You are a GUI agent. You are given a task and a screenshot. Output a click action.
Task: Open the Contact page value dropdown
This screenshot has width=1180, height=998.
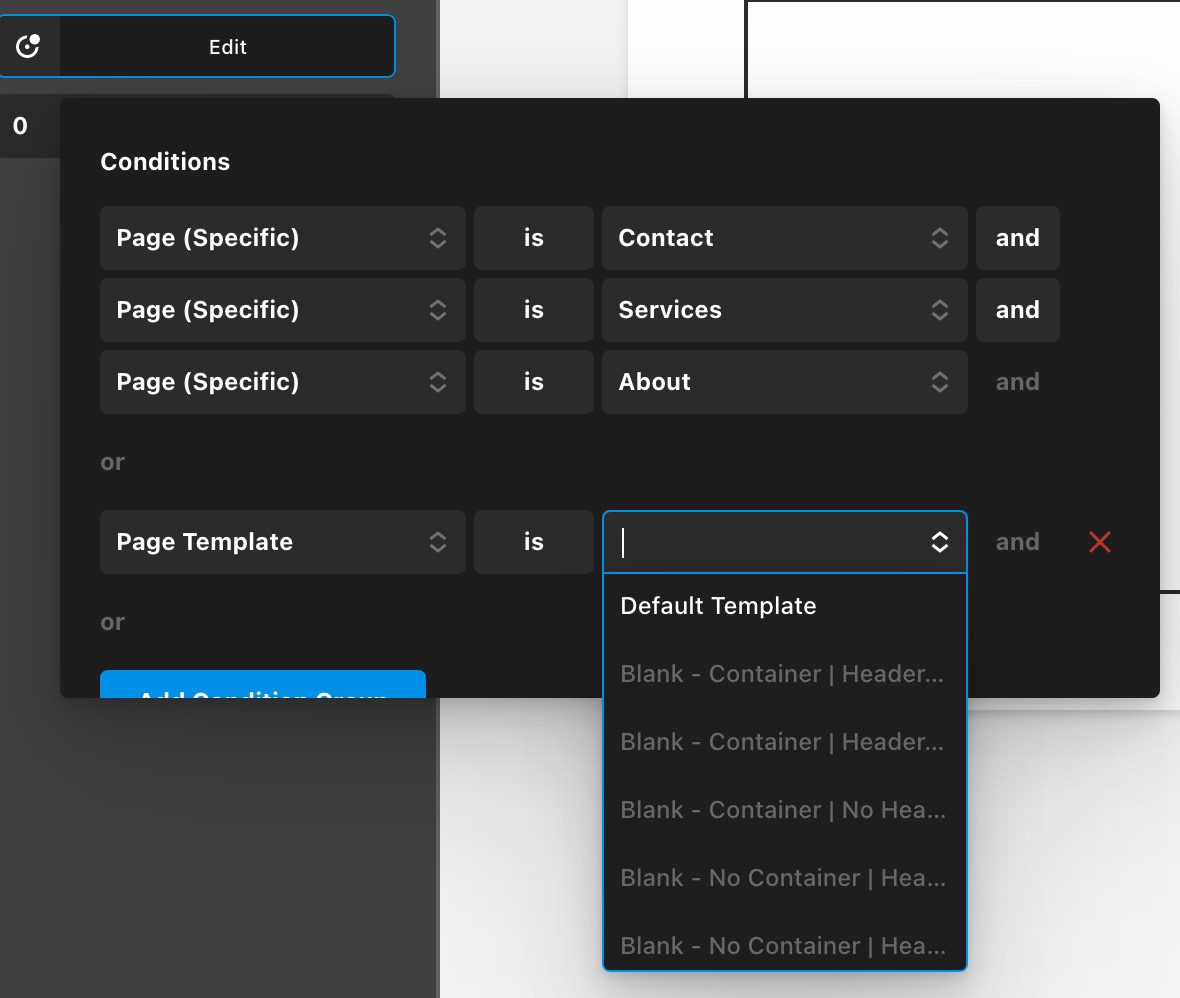tap(784, 238)
